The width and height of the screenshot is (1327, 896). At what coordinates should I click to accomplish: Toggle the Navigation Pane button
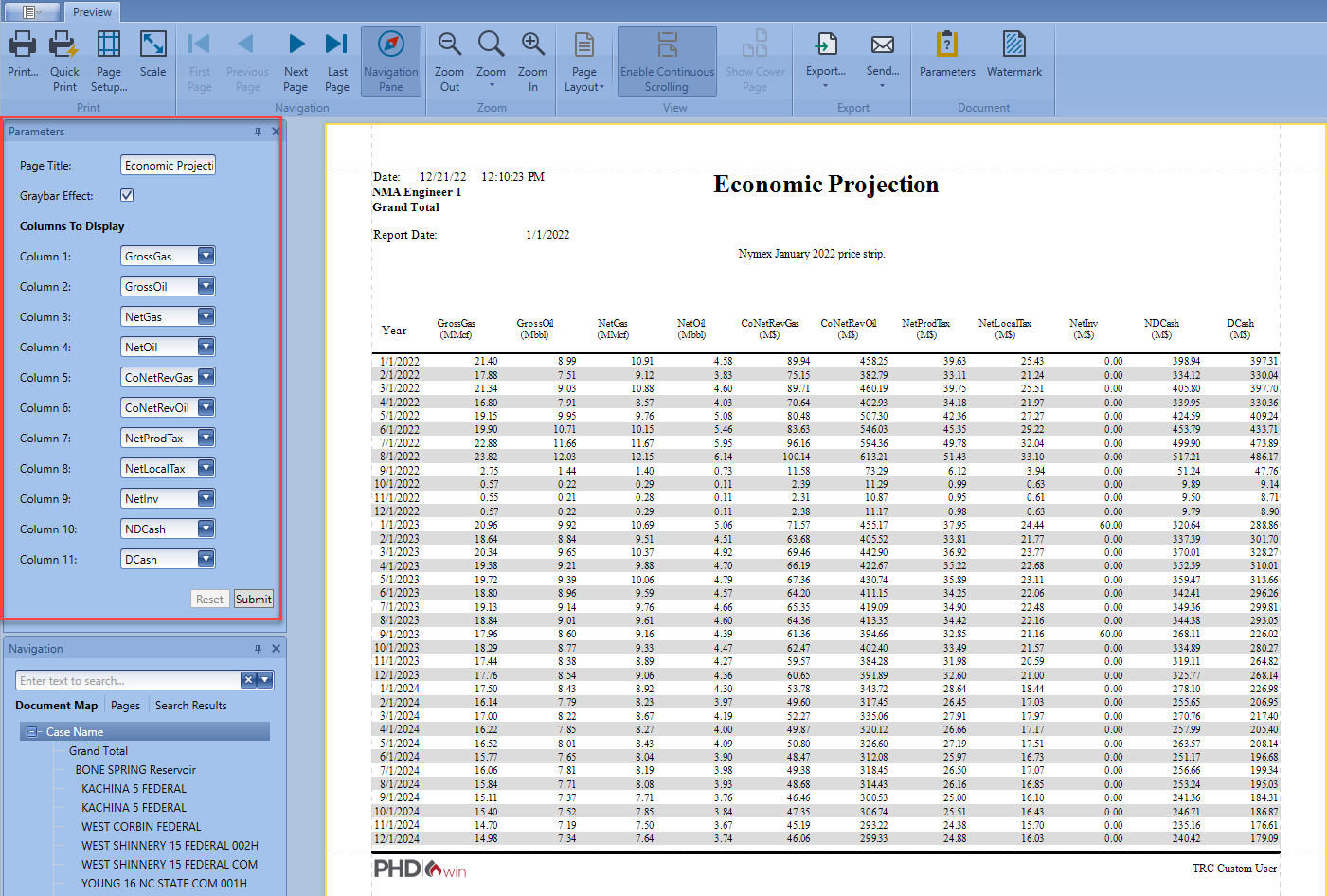(x=390, y=61)
